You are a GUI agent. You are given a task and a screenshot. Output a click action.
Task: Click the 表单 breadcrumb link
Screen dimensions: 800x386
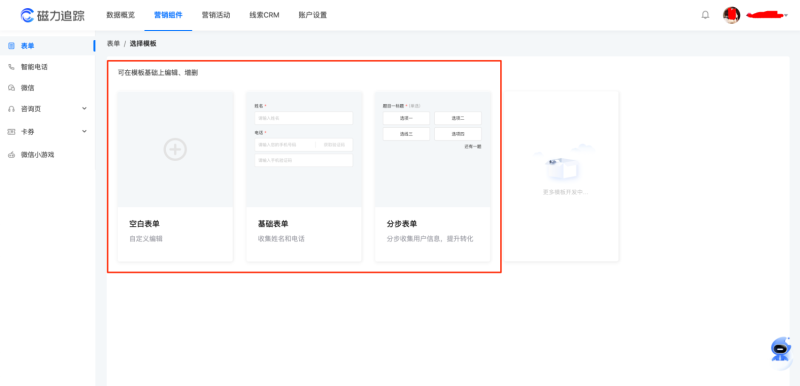pyautogui.click(x=113, y=44)
